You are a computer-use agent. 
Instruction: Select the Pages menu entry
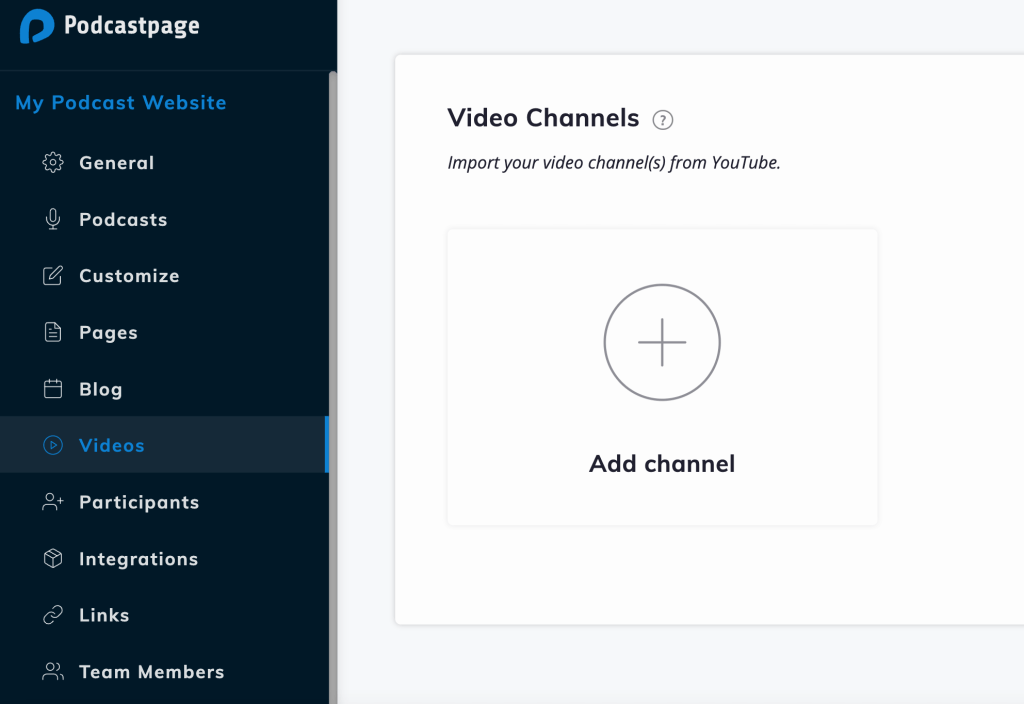pos(108,332)
